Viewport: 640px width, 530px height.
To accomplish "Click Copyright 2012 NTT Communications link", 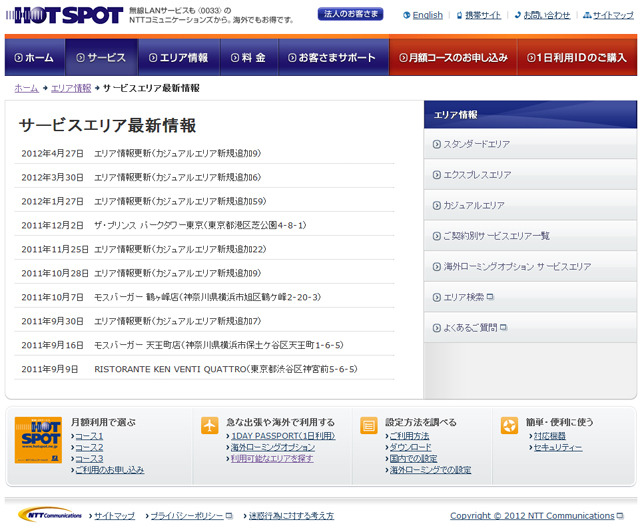I will point(532,516).
